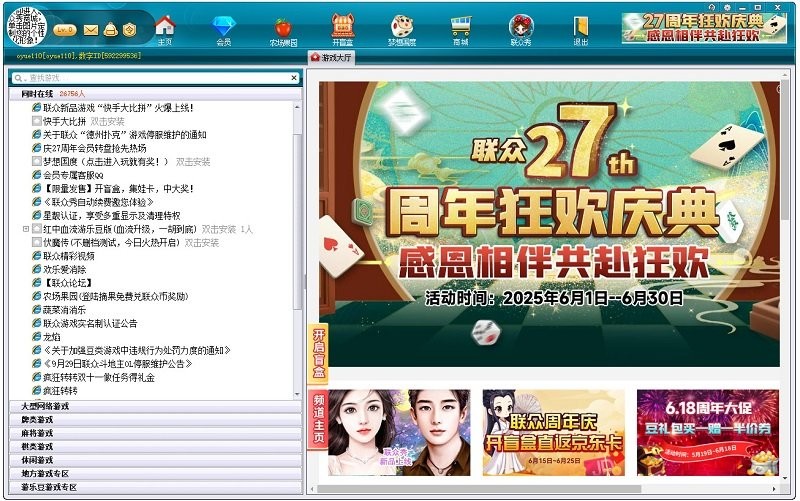Open 《9月29日联众斗地主OL停服维护公告》
This screenshot has width=800, height=501.
113,364
